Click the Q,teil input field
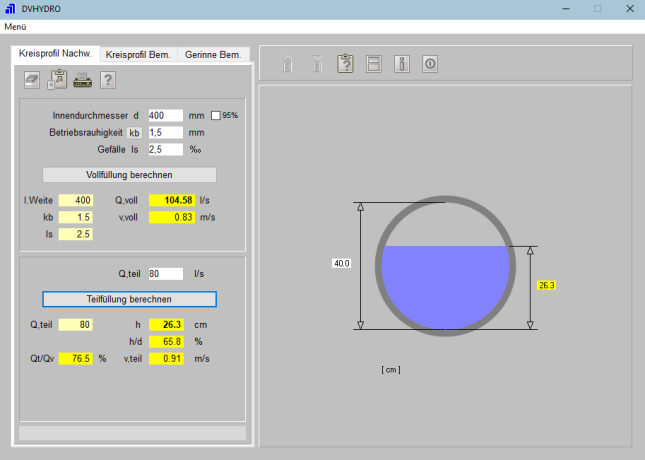Screen dimensions: 645x460 click(165, 273)
